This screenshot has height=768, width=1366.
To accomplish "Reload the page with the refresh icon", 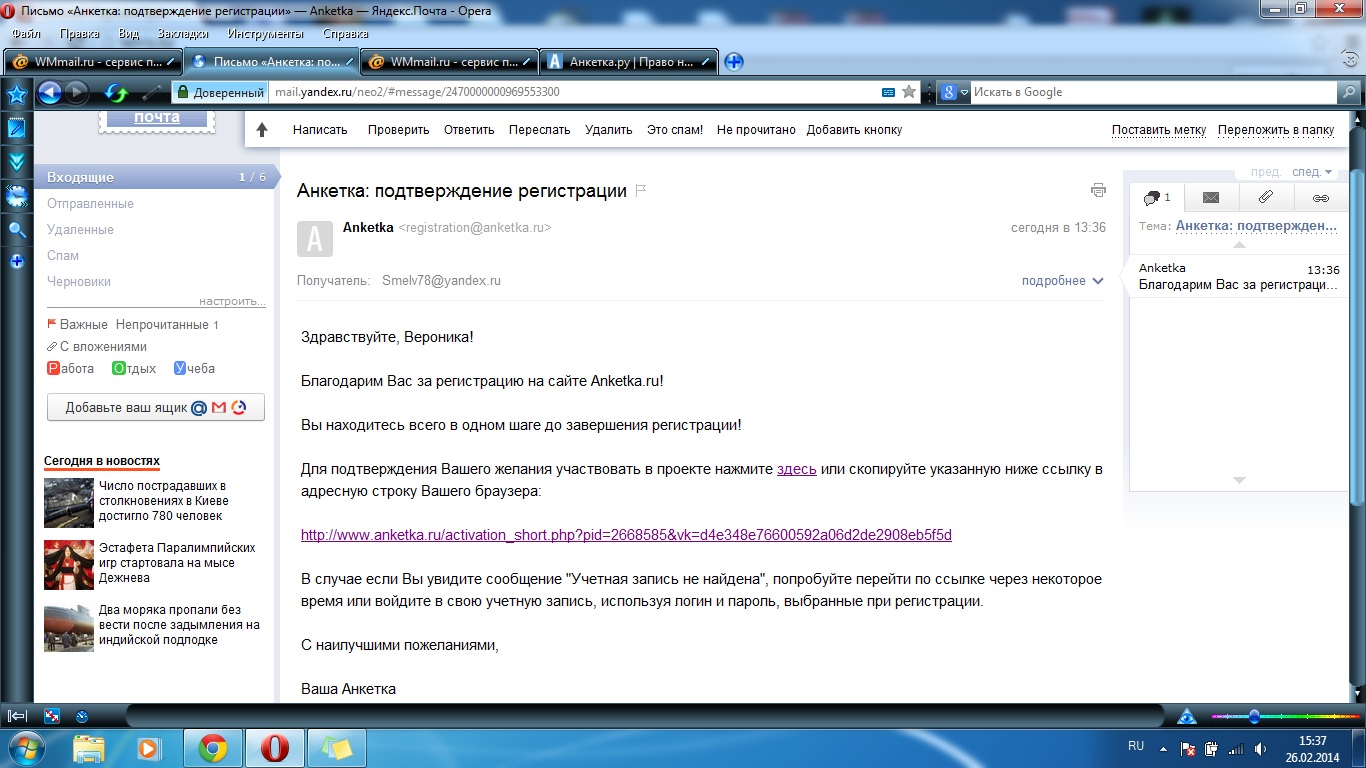I will click(116, 93).
